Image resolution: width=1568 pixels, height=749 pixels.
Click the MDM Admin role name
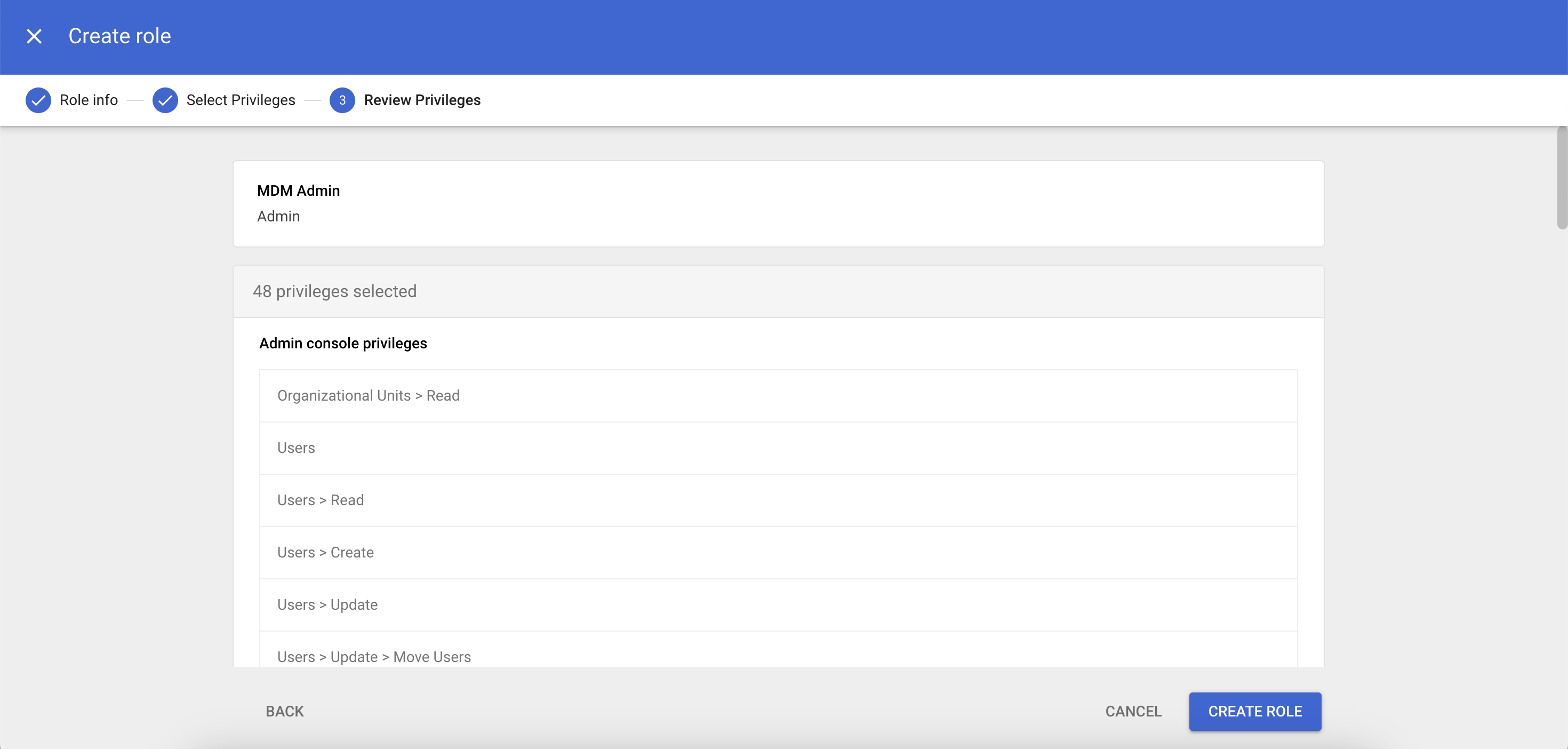(x=298, y=190)
